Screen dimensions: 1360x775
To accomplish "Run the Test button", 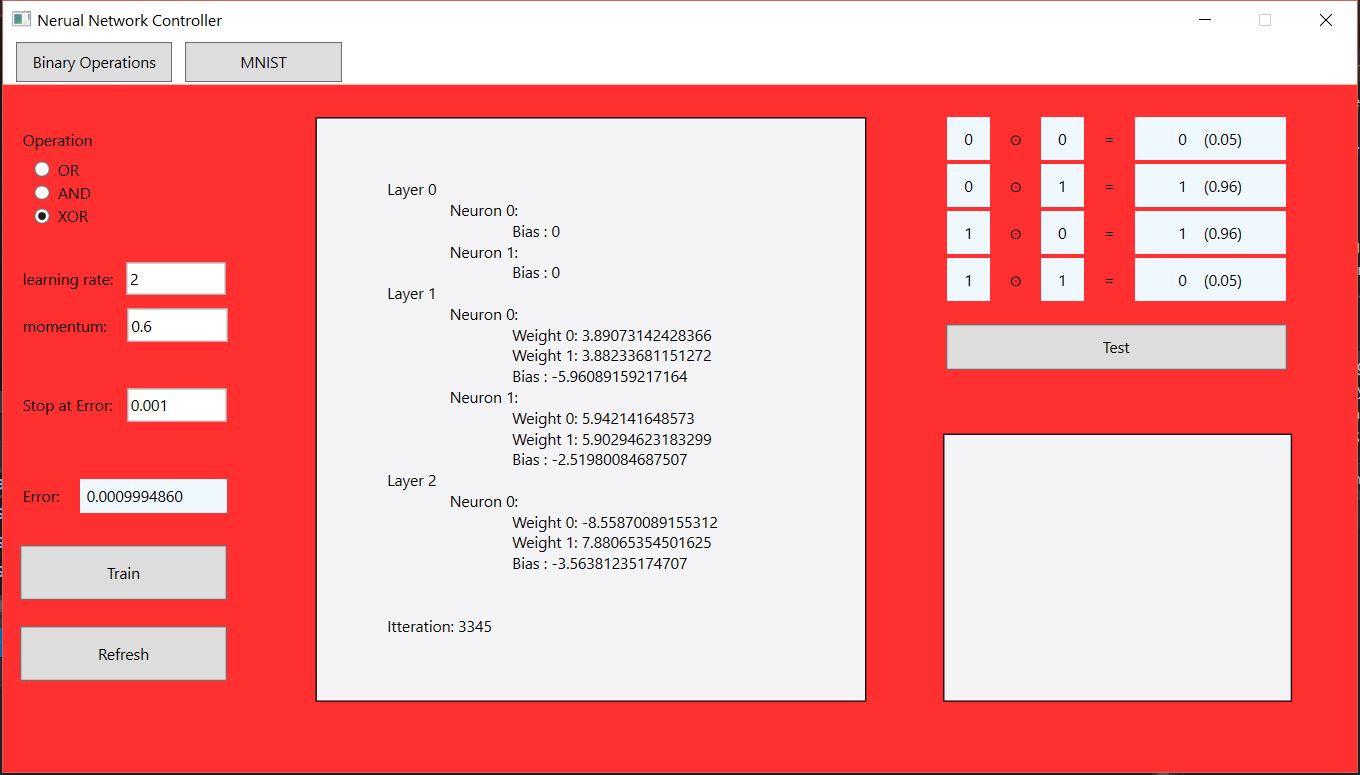I will tap(1116, 347).
